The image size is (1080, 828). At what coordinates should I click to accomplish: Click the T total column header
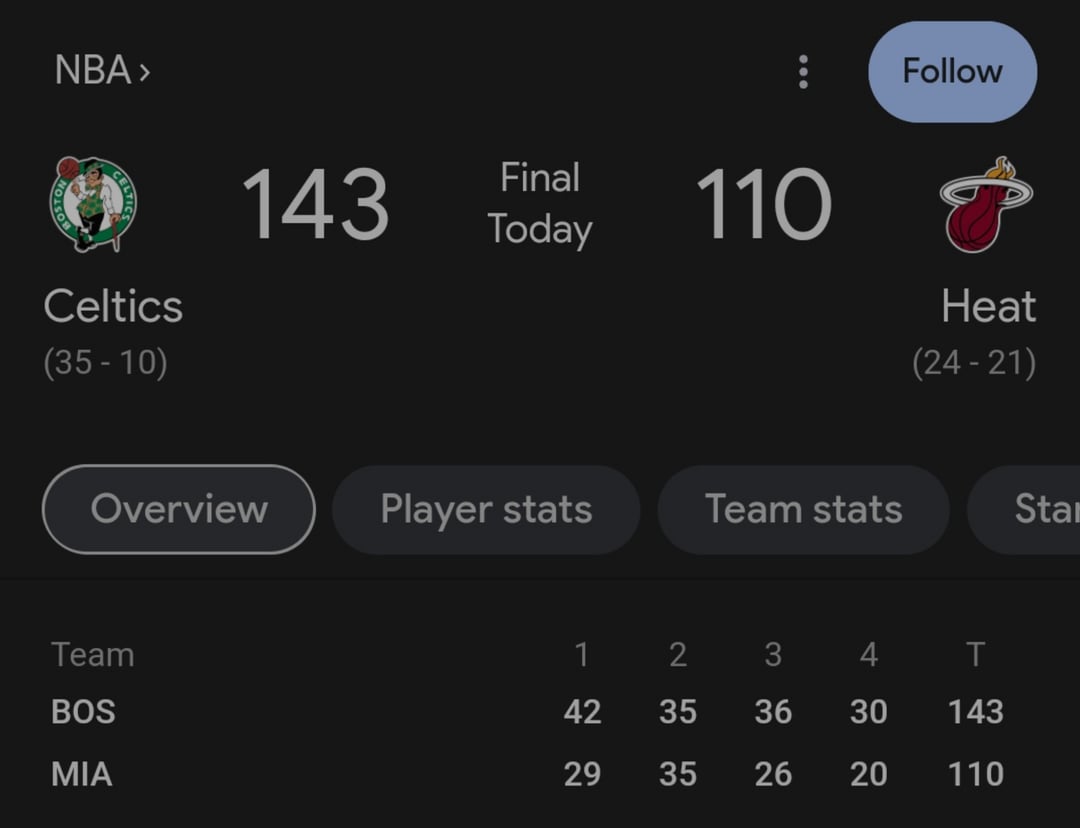975,655
